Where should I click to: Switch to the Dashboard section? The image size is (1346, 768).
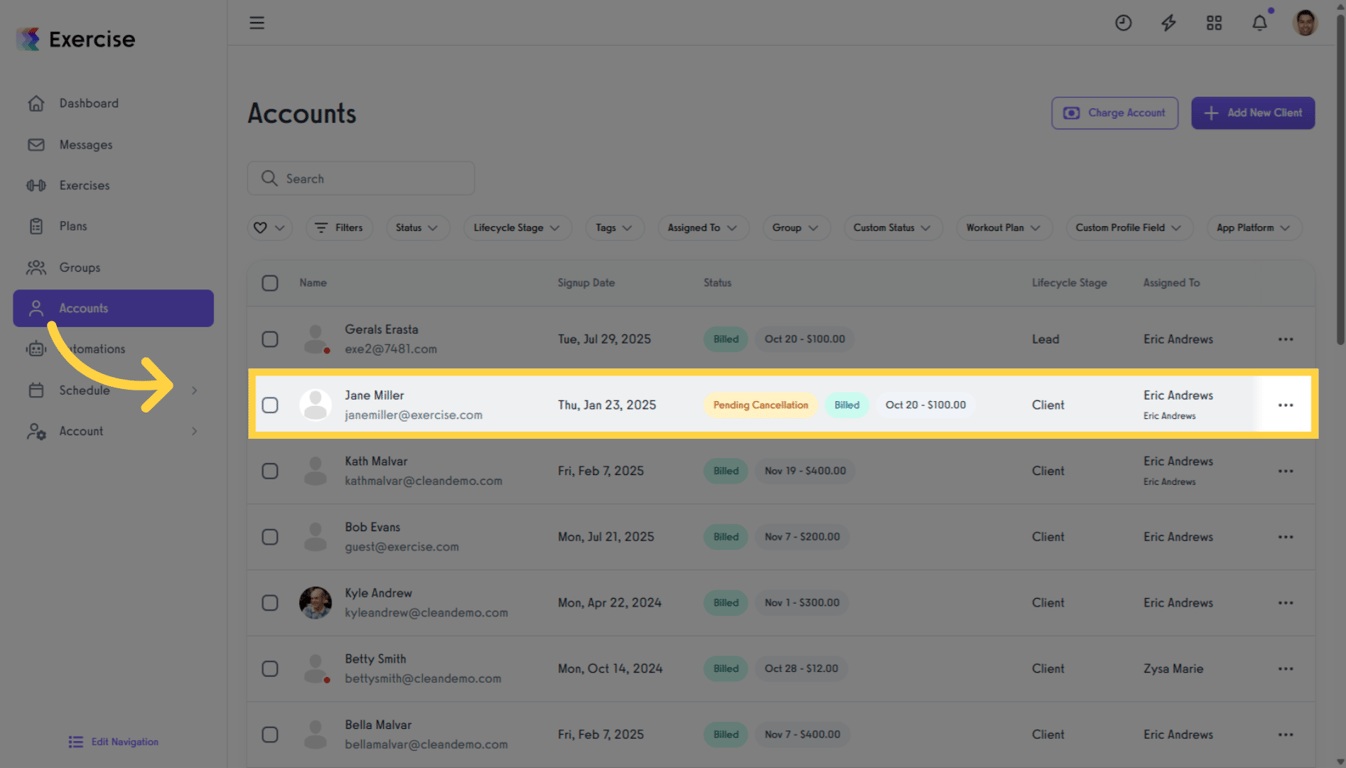pyautogui.click(x=89, y=103)
